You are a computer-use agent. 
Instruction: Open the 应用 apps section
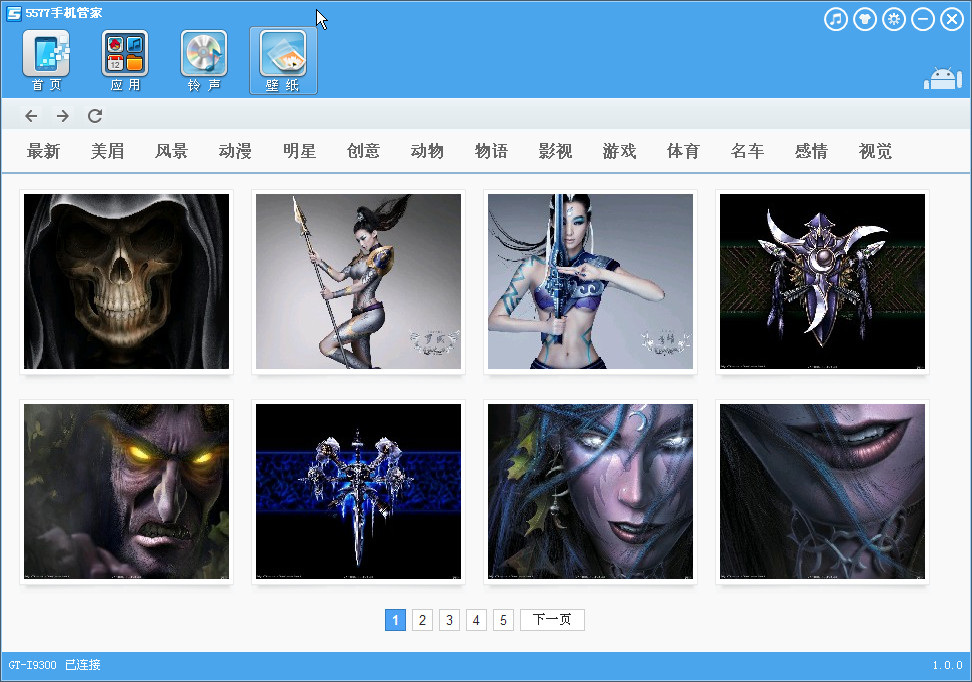click(x=125, y=61)
